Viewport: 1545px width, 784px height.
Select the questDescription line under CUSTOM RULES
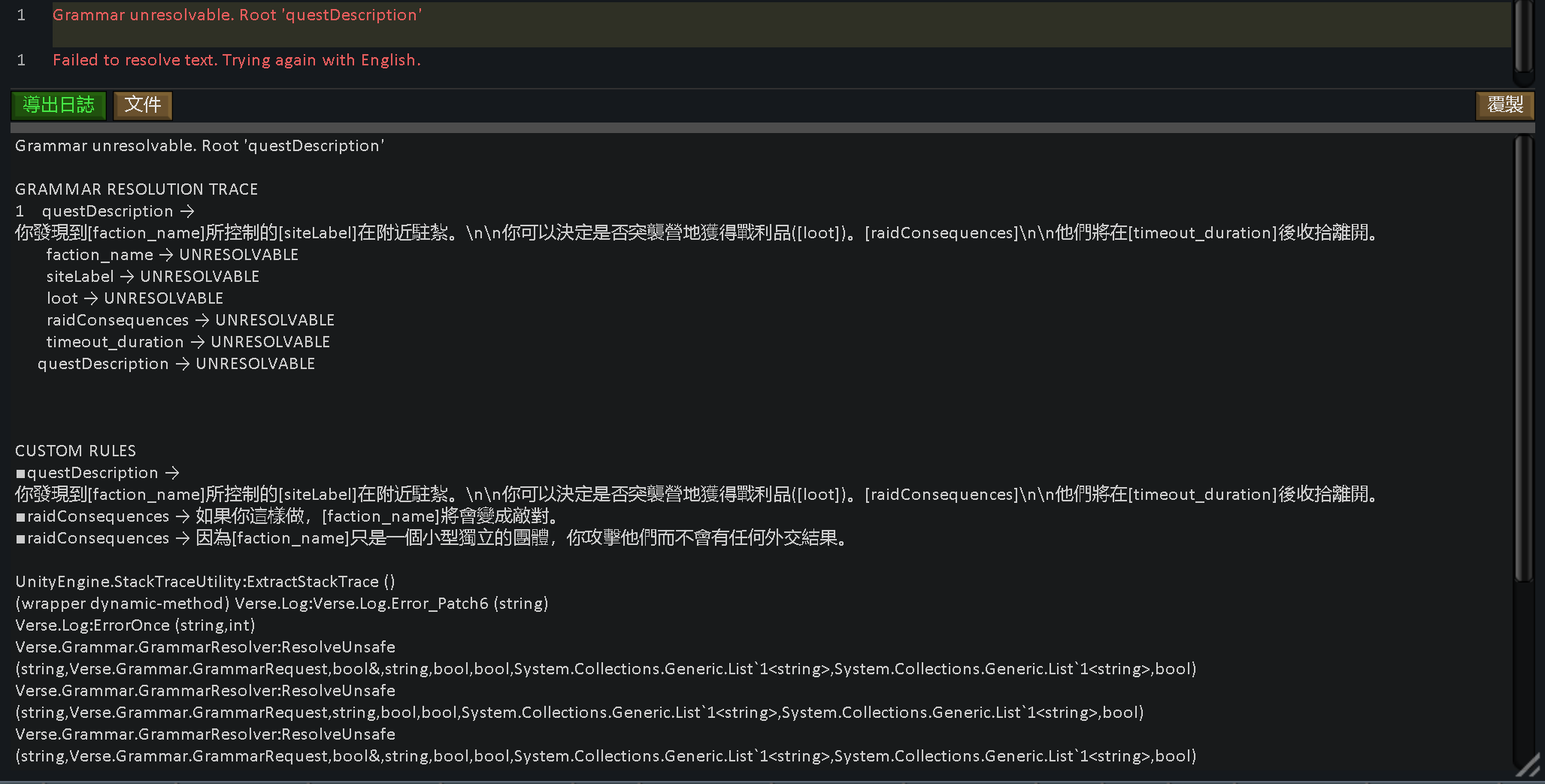pyautogui.click(x=96, y=472)
